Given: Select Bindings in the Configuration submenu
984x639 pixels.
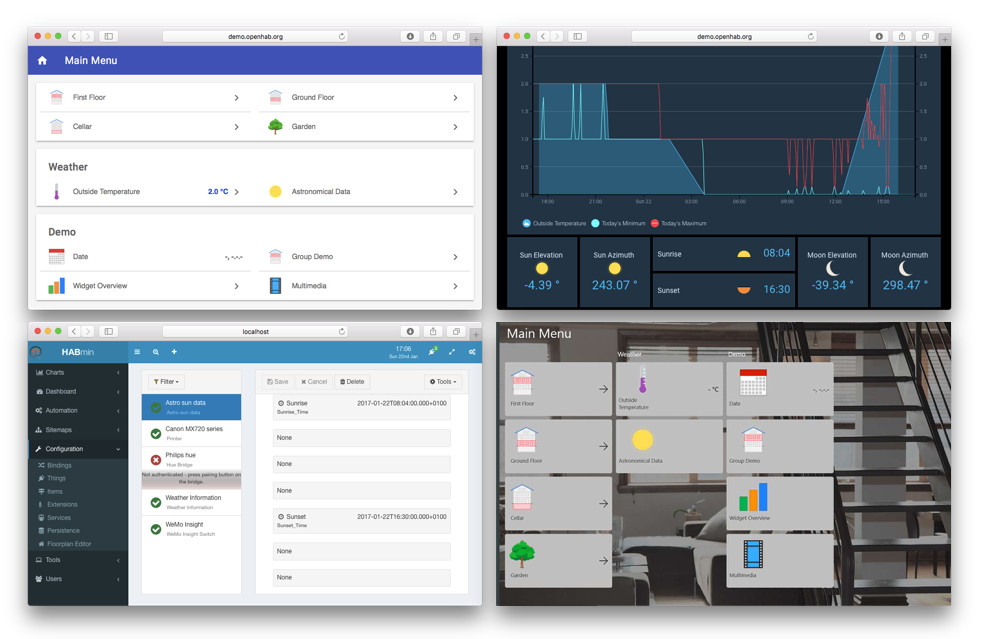Looking at the screenshot, I should (x=59, y=466).
